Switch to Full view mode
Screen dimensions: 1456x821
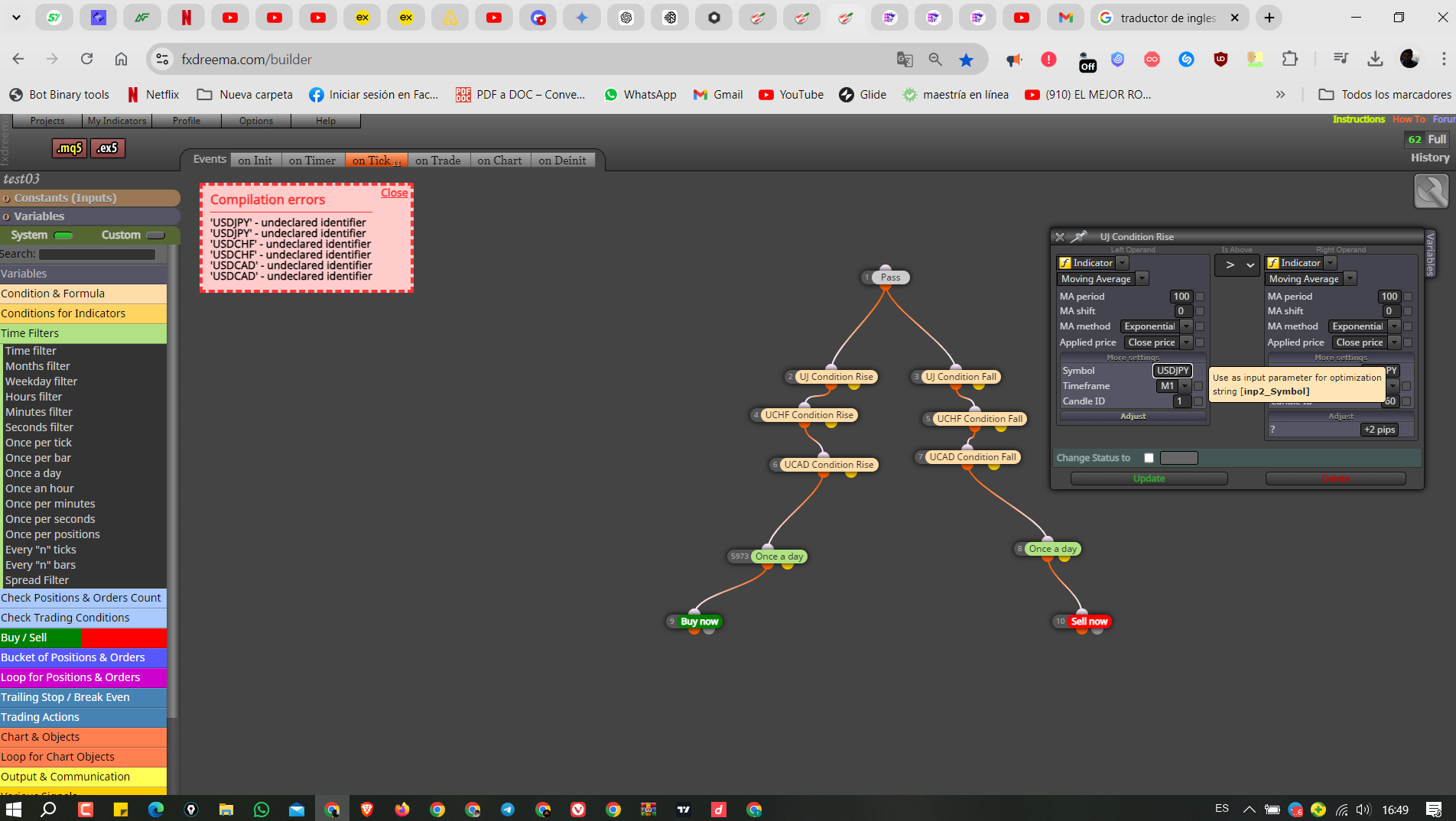tap(1438, 139)
